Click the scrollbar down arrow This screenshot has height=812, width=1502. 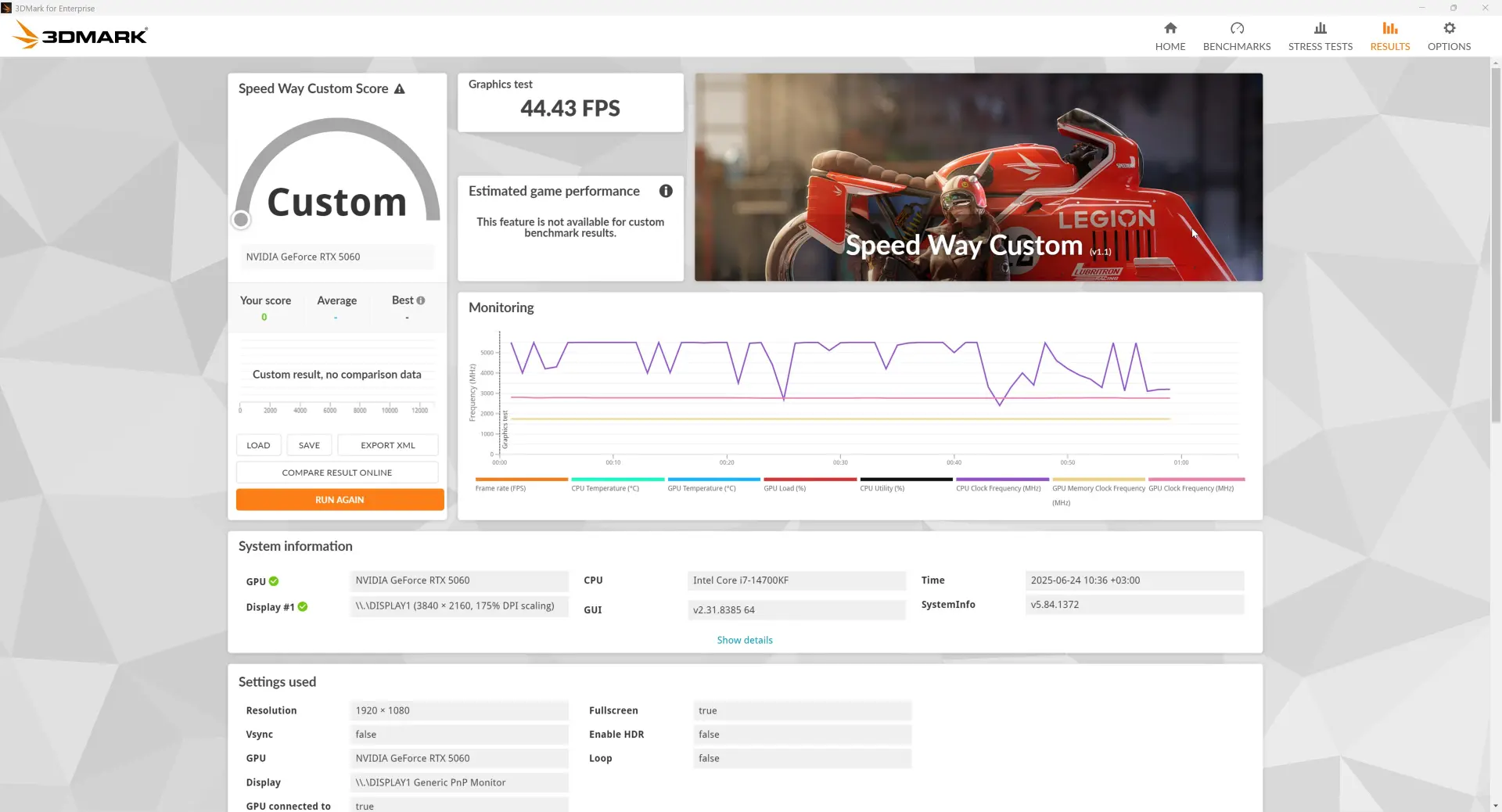[x=1495, y=805]
